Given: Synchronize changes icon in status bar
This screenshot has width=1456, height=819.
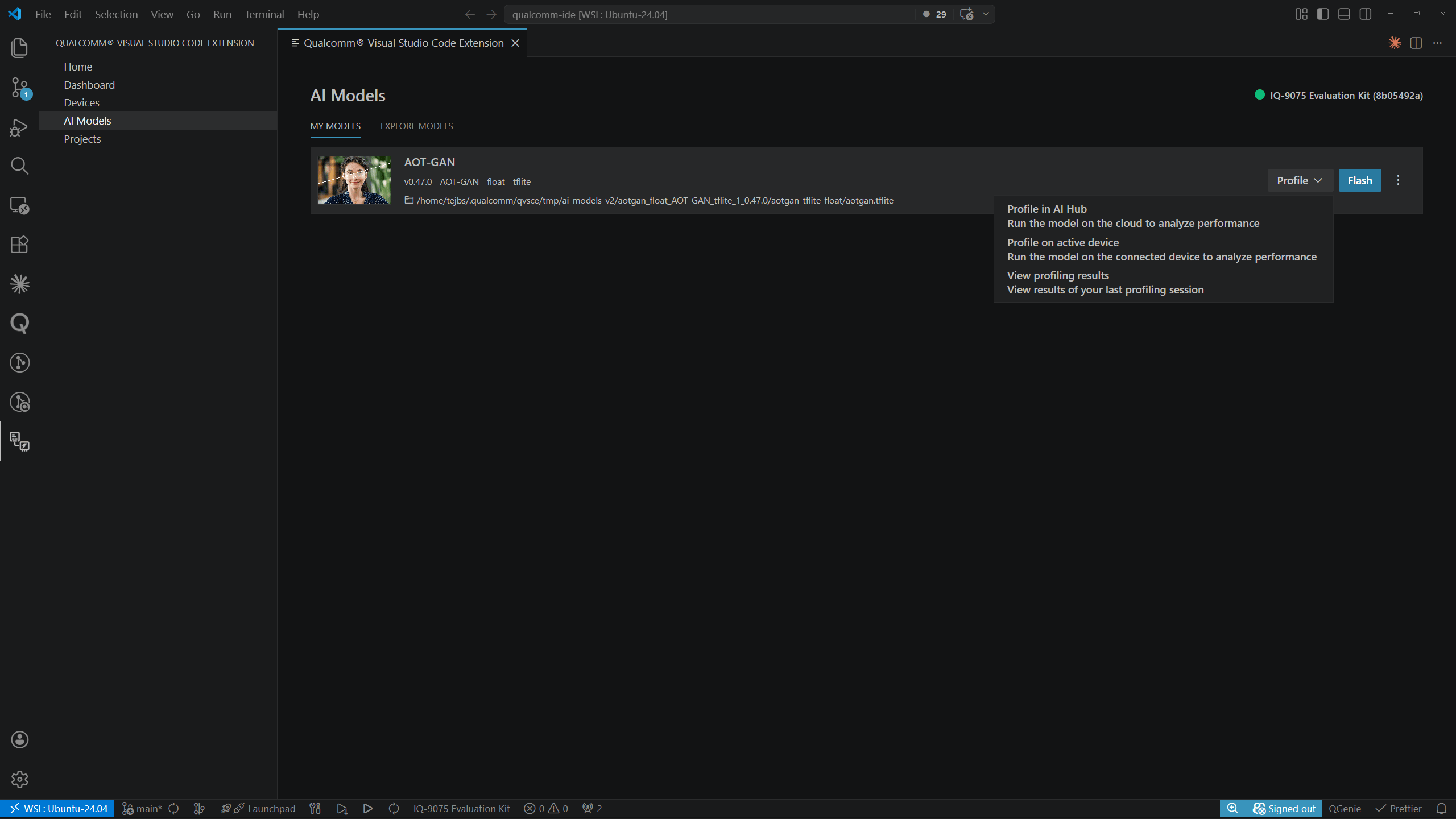Looking at the screenshot, I should click(174, 809).
